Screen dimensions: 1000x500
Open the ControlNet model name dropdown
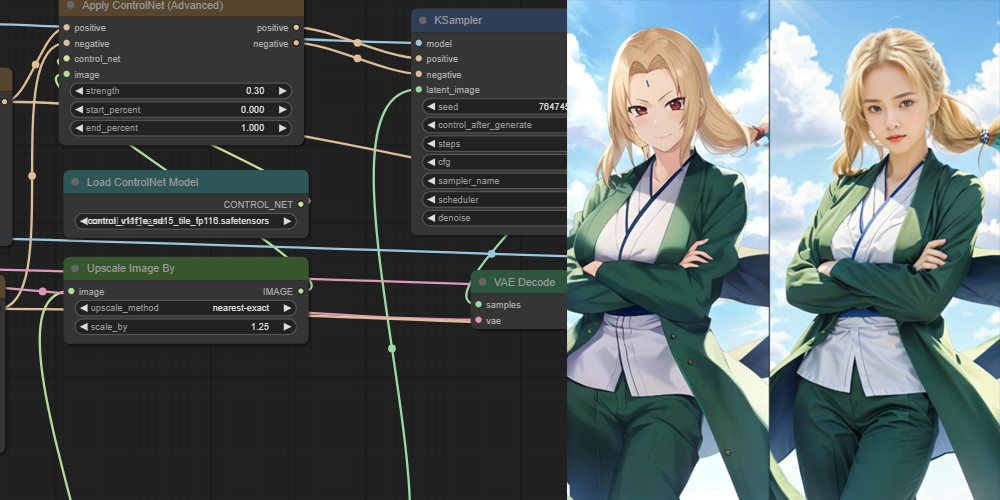[x=185, y=221]
